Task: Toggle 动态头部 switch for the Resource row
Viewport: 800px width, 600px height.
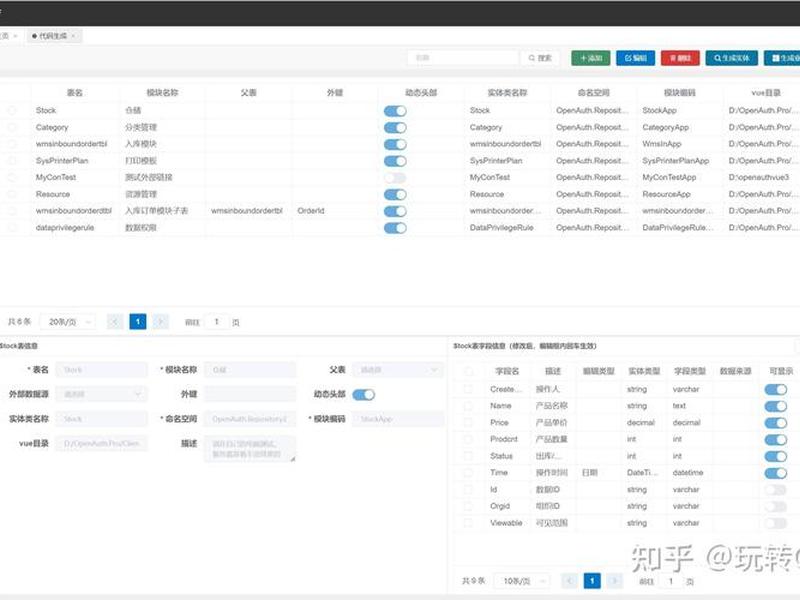Action: click(x=395, y=195)
